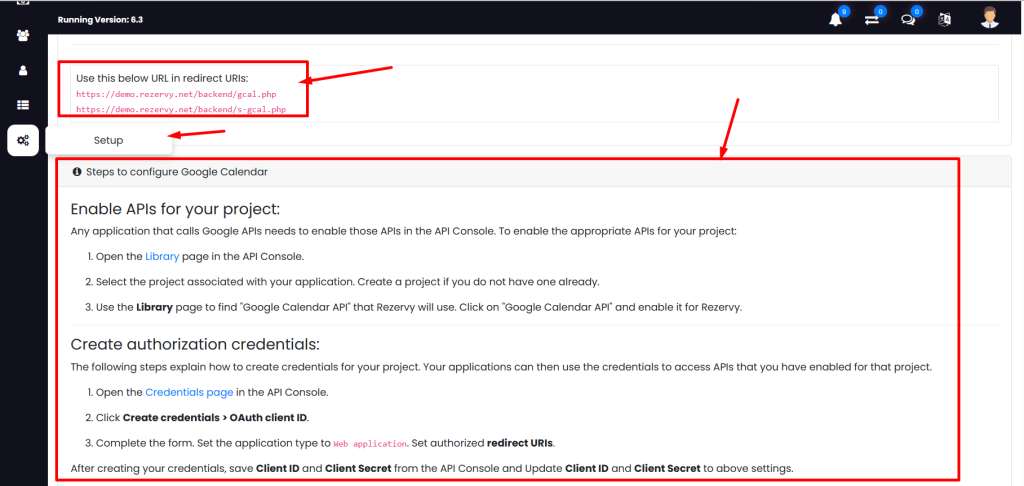The height and width of the screenshot is (486, 1024).
Task: Click the 'Create authorization credentials' heading
Action: click(195, 344)
